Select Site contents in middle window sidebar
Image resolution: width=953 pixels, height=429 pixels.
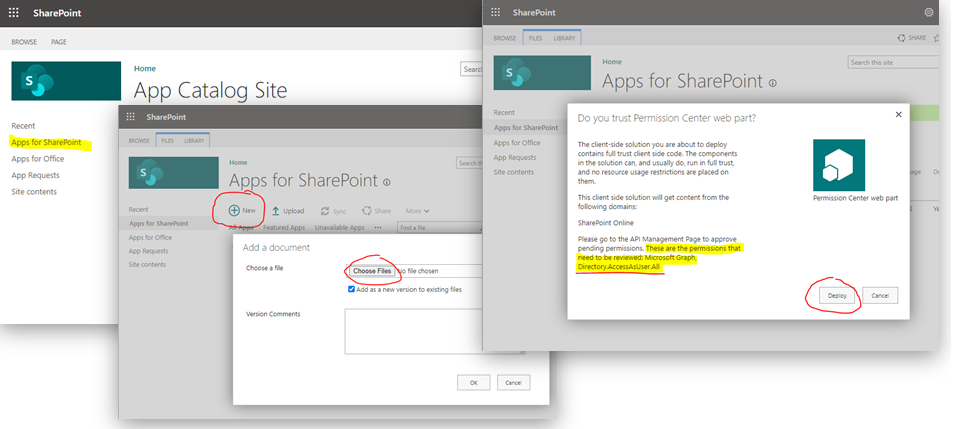pyautogui.click(x=147, y=264)
